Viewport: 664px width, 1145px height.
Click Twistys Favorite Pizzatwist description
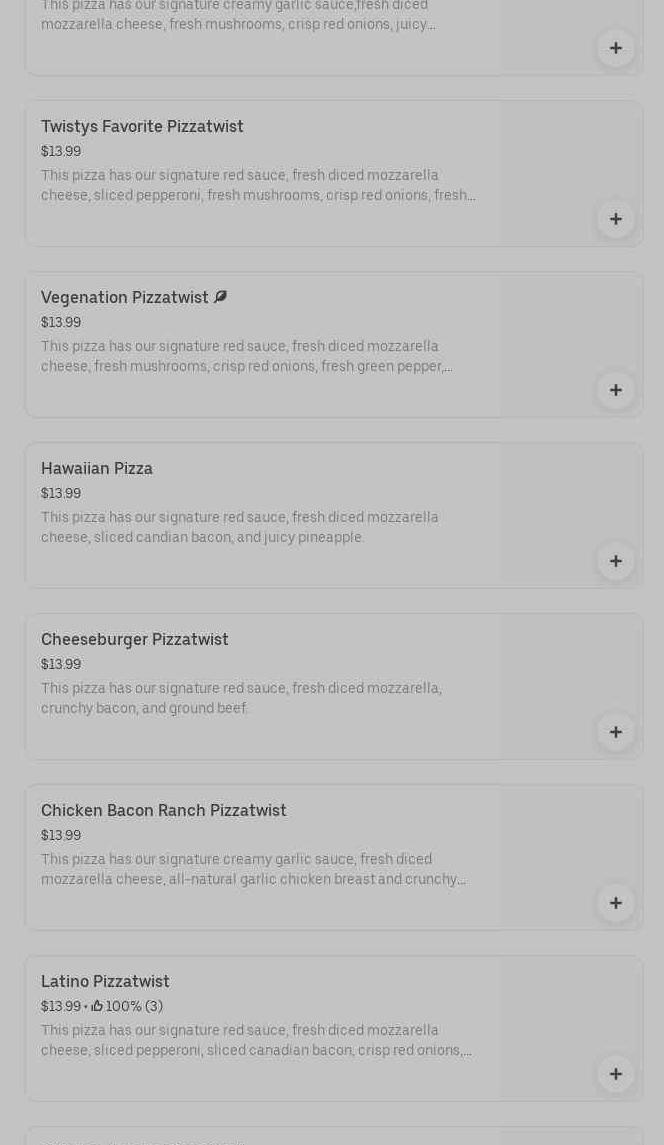[258, 185]
